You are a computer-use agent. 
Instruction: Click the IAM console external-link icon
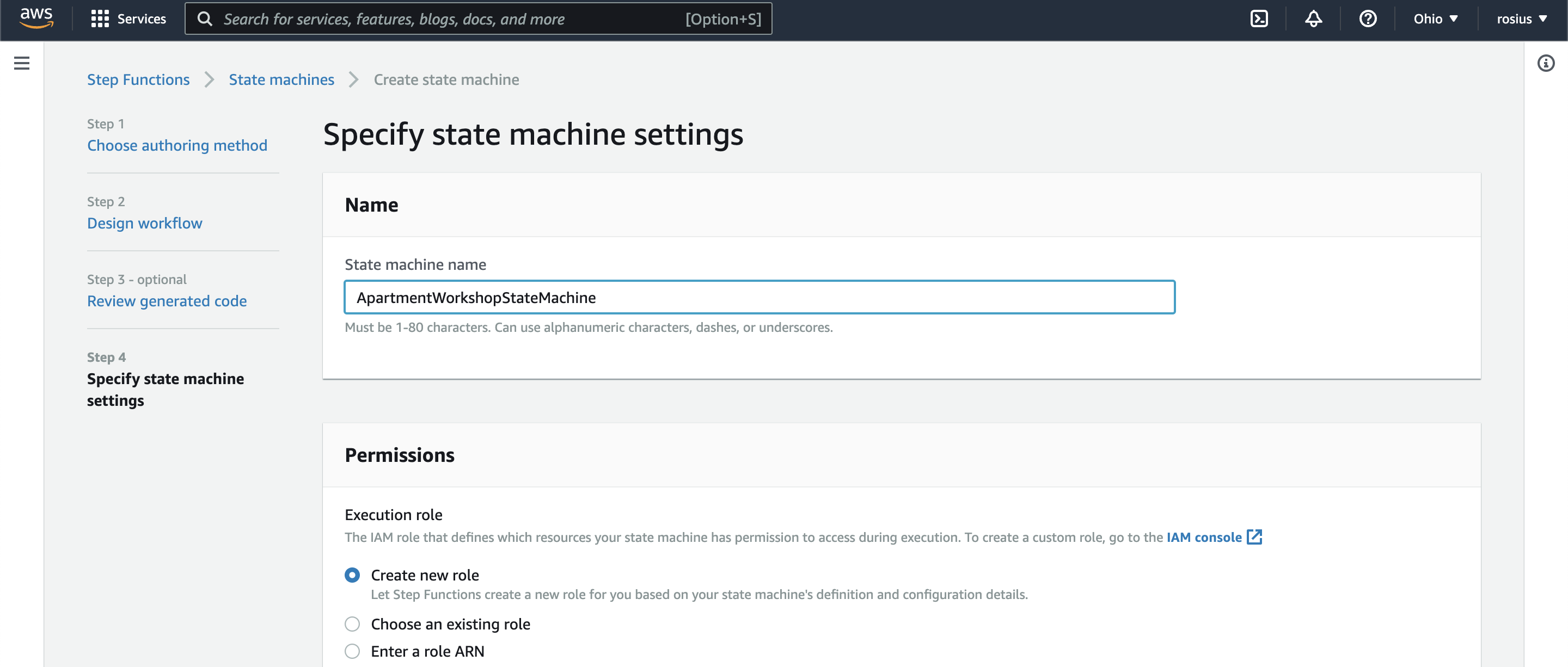pyautogui.click(x=1254, y=537)
